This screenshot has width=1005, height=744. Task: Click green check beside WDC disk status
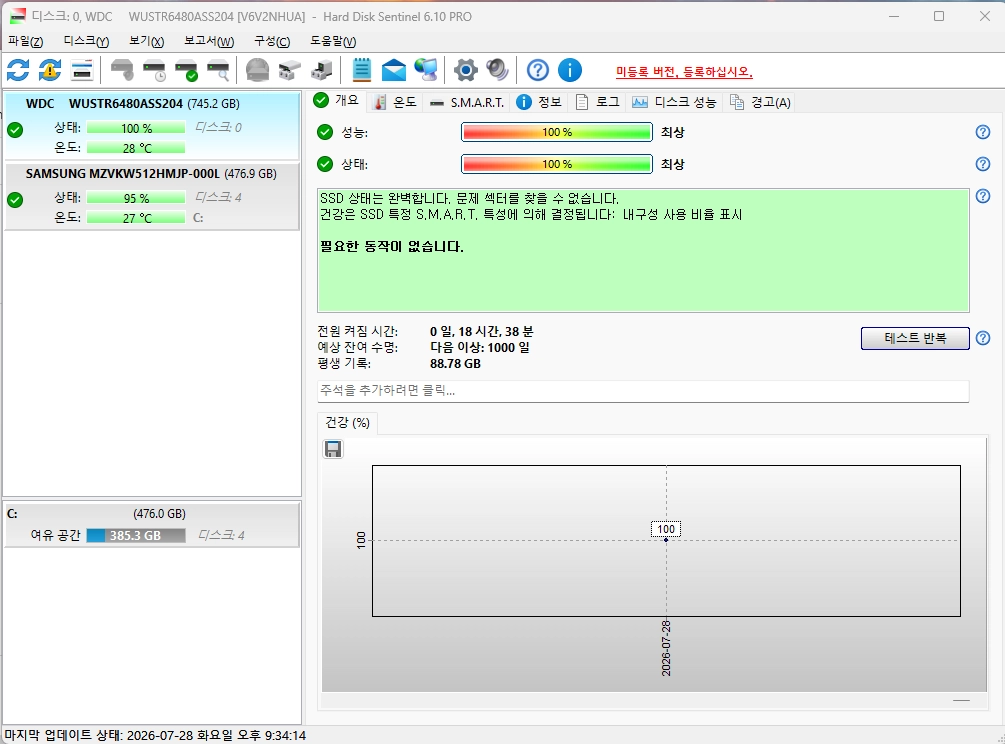coord(15,130)
